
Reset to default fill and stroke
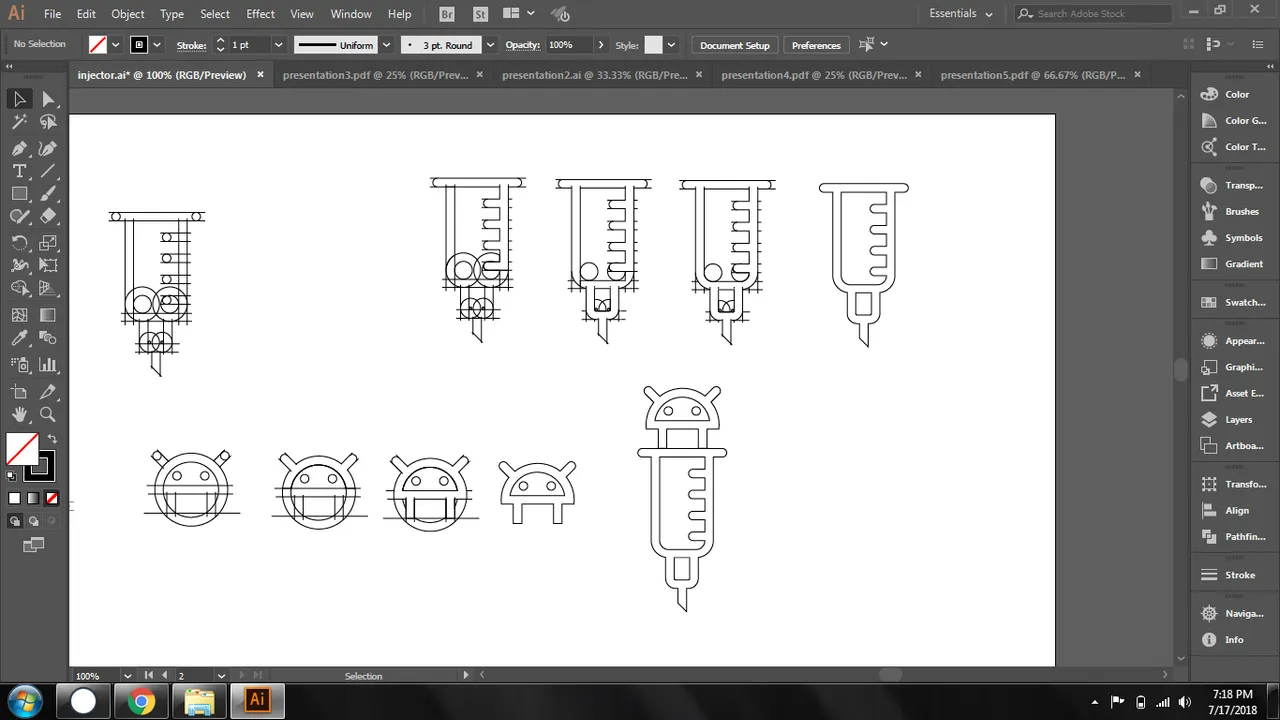(x=12, y=476)
